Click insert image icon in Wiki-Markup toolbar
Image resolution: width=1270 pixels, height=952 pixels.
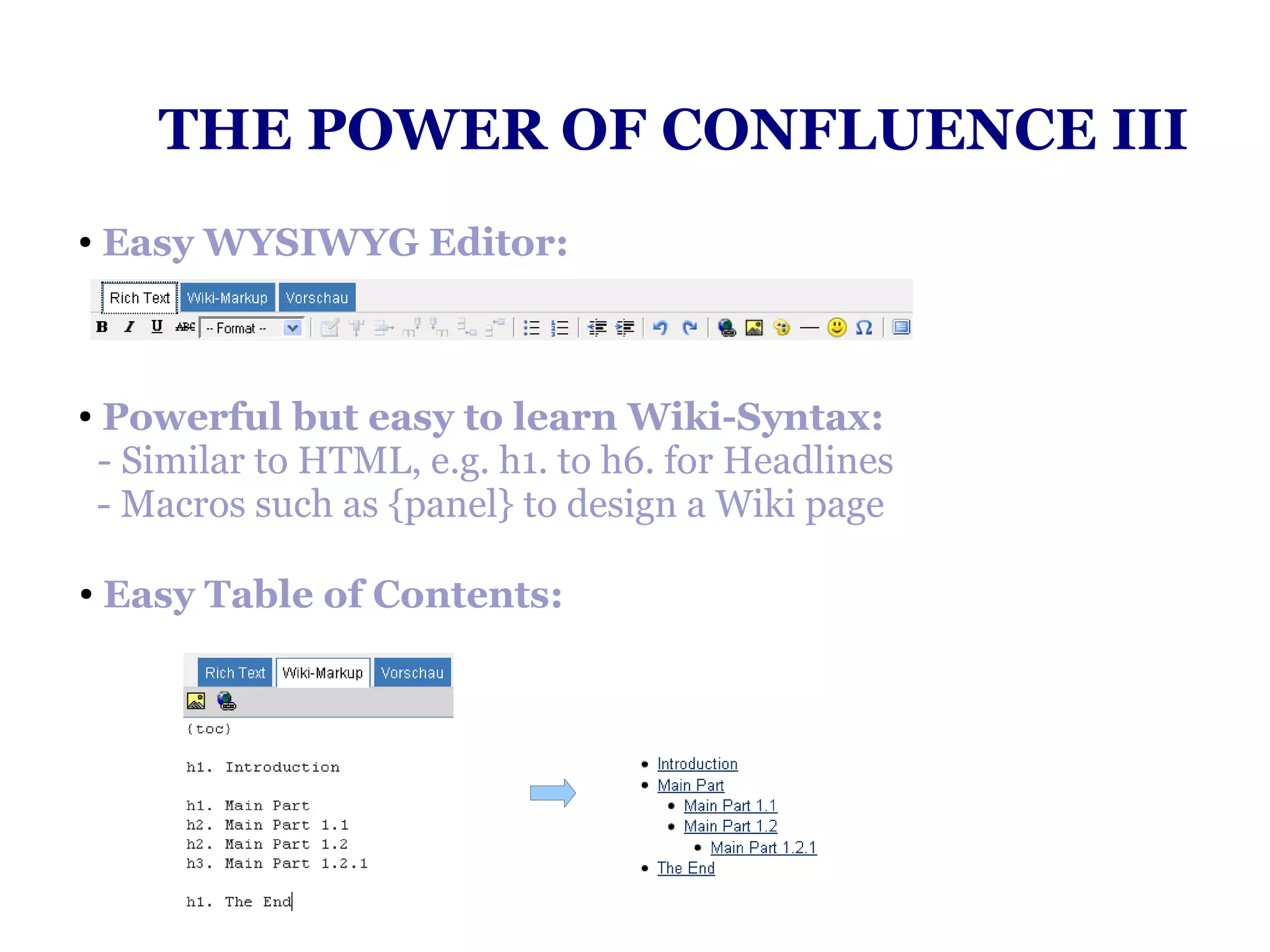[196, 701]
